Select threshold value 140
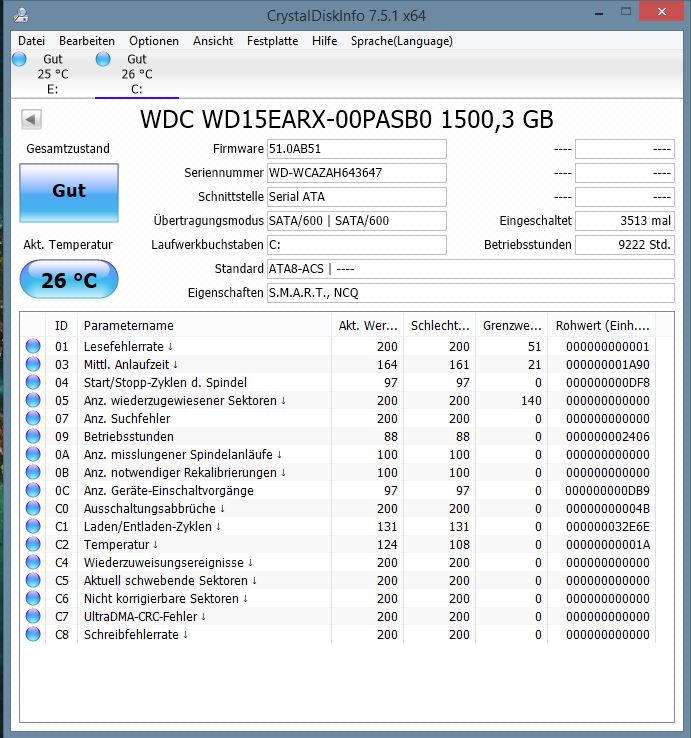 point(531,401)
